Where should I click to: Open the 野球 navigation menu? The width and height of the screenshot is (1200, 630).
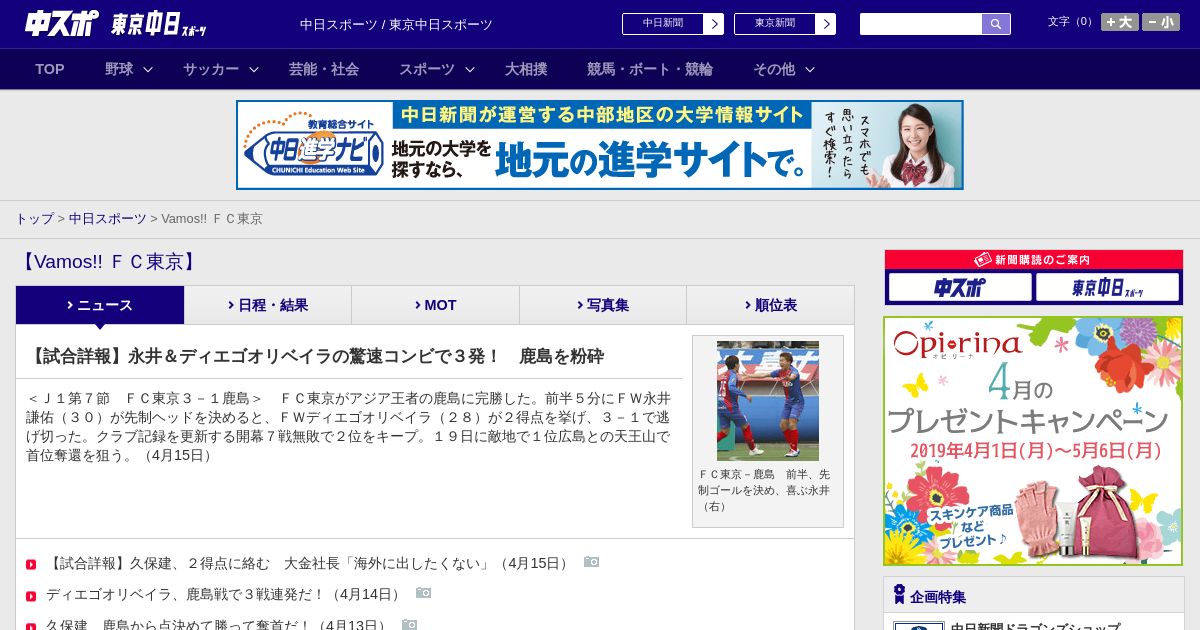[119, 69]
